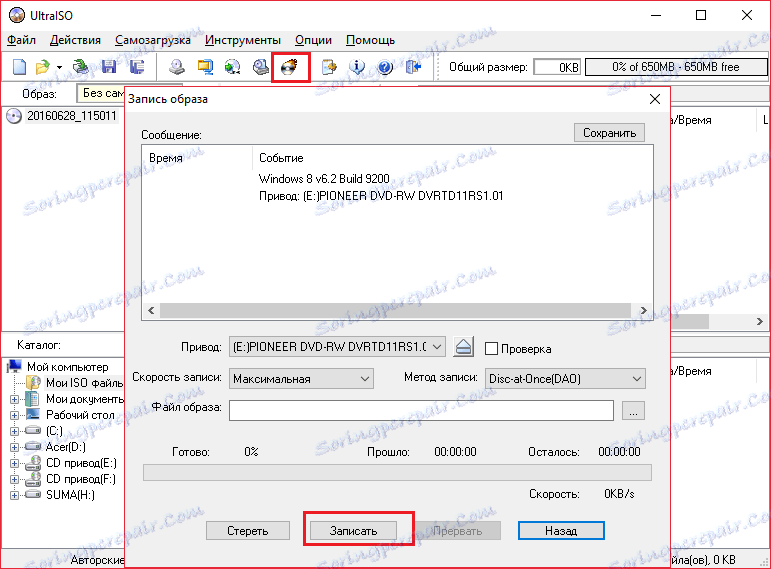
Task: Open the Помощь menu
Action: point(370,40)
